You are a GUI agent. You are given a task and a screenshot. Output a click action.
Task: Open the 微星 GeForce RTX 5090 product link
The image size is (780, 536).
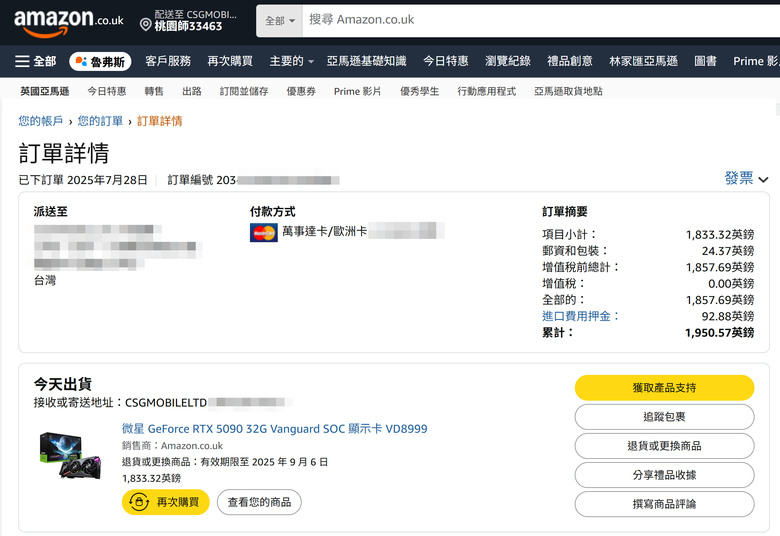275,429
